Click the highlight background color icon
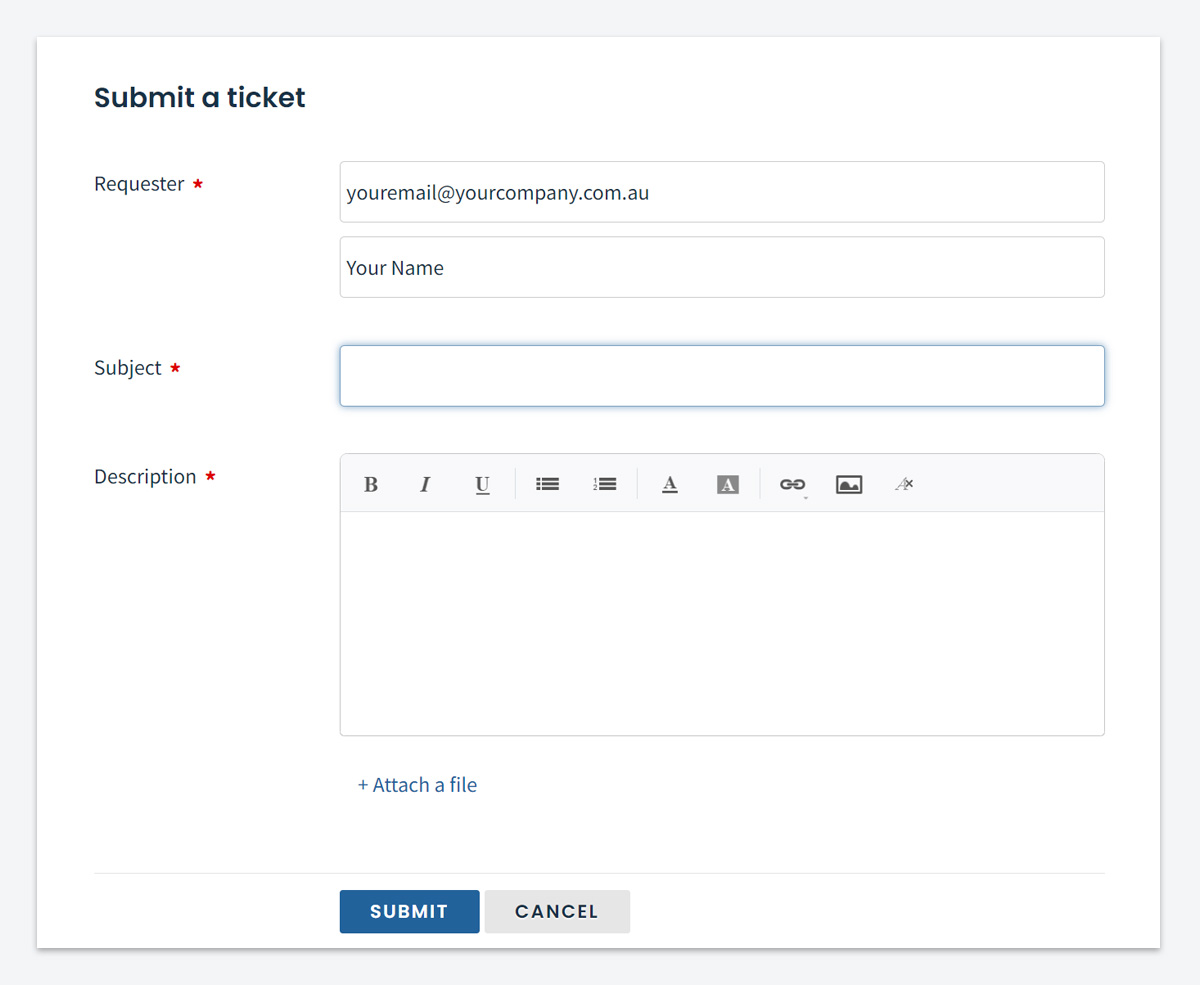Screen dimensions: 1200x985 727,484
